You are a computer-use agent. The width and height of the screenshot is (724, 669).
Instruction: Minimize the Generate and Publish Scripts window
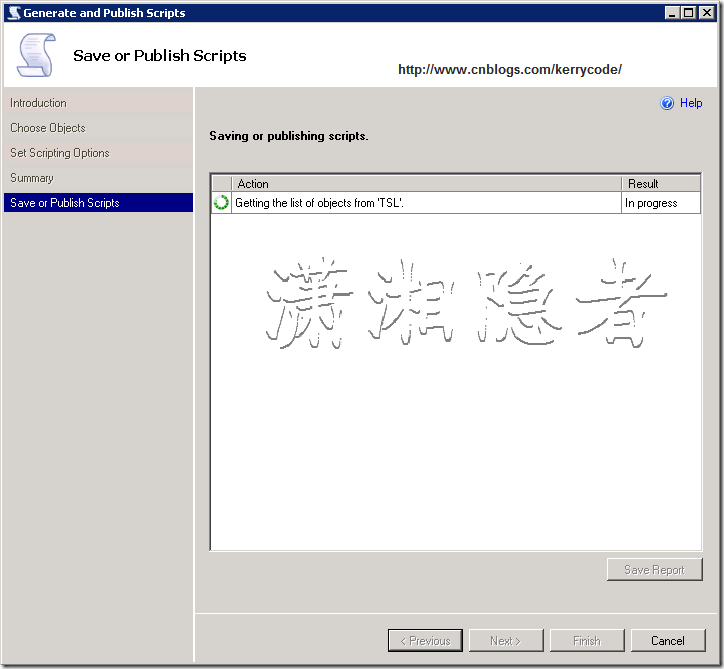click(673, 13)
